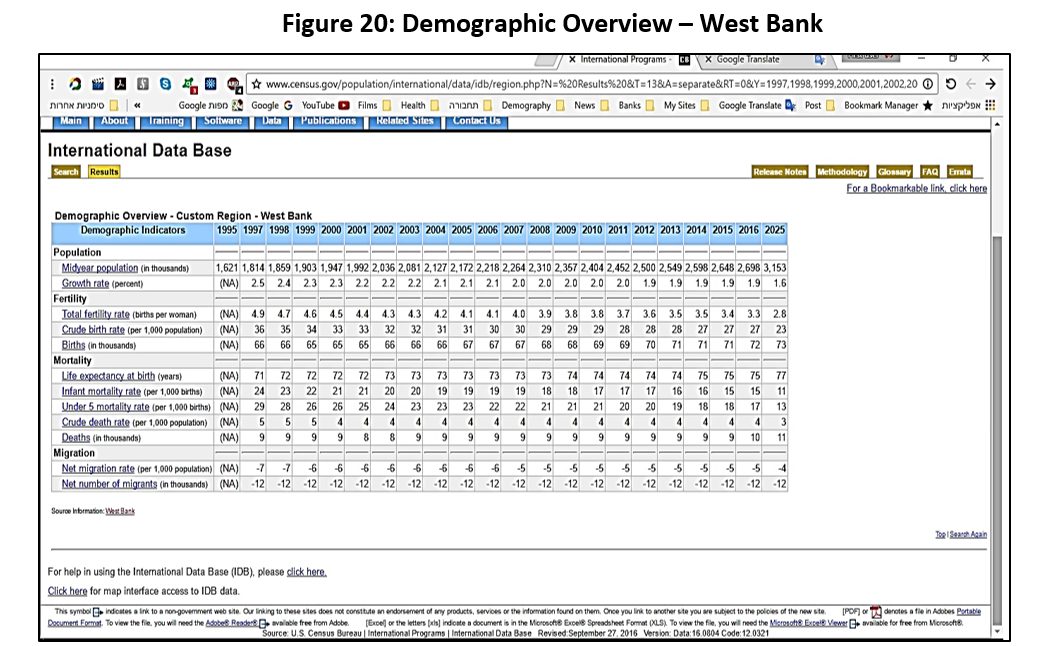Click the address bar URL field
This screenshot has width=1054, height=646.
(x=592, y=84)
